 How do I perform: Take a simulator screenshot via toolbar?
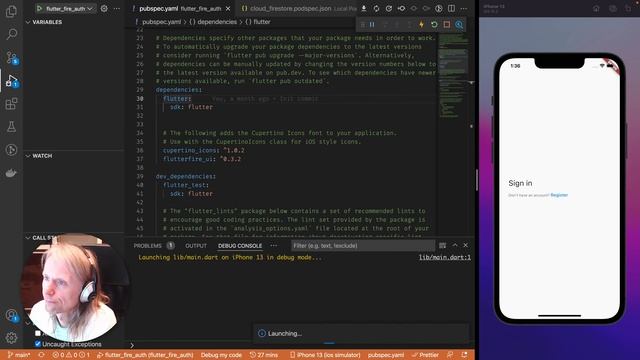click(x=613, y=8)
